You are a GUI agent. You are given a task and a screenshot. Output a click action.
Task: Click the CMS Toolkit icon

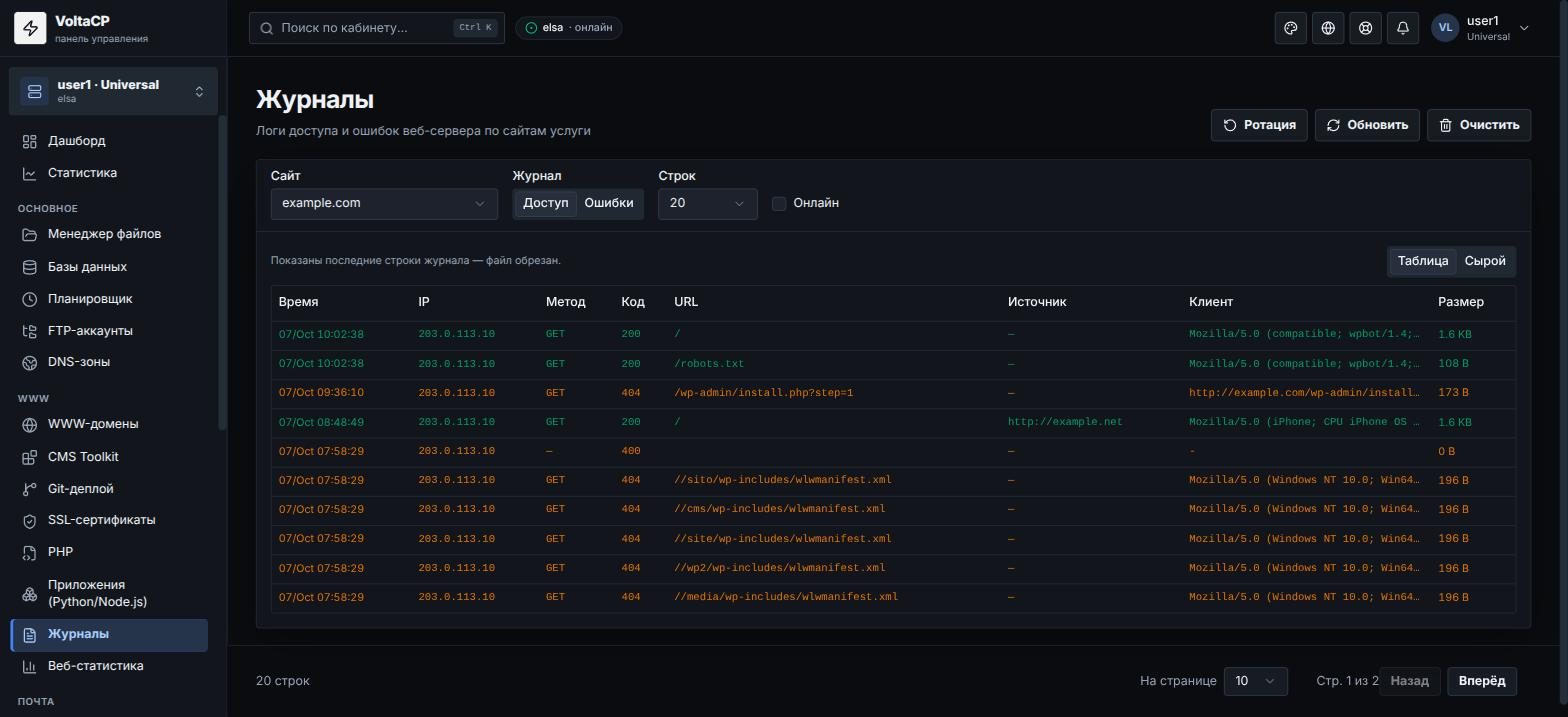pyautogui.click(x=30, y=457)
